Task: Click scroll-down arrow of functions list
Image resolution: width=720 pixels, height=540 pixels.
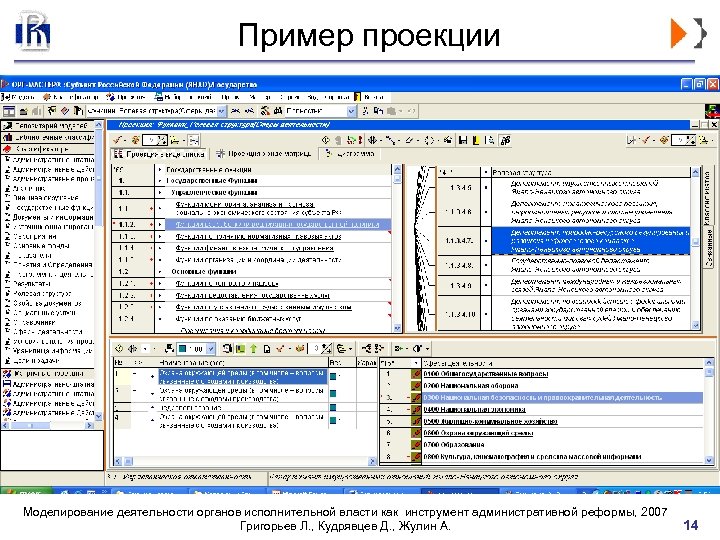Action: coord(397,328)
